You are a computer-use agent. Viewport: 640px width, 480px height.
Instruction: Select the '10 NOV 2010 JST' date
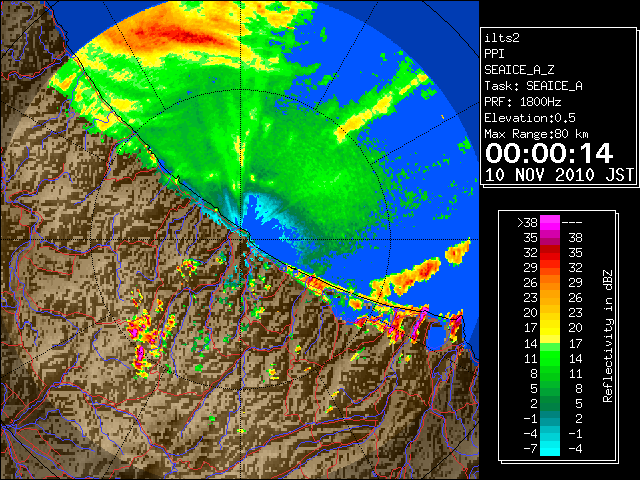[560, 175]
